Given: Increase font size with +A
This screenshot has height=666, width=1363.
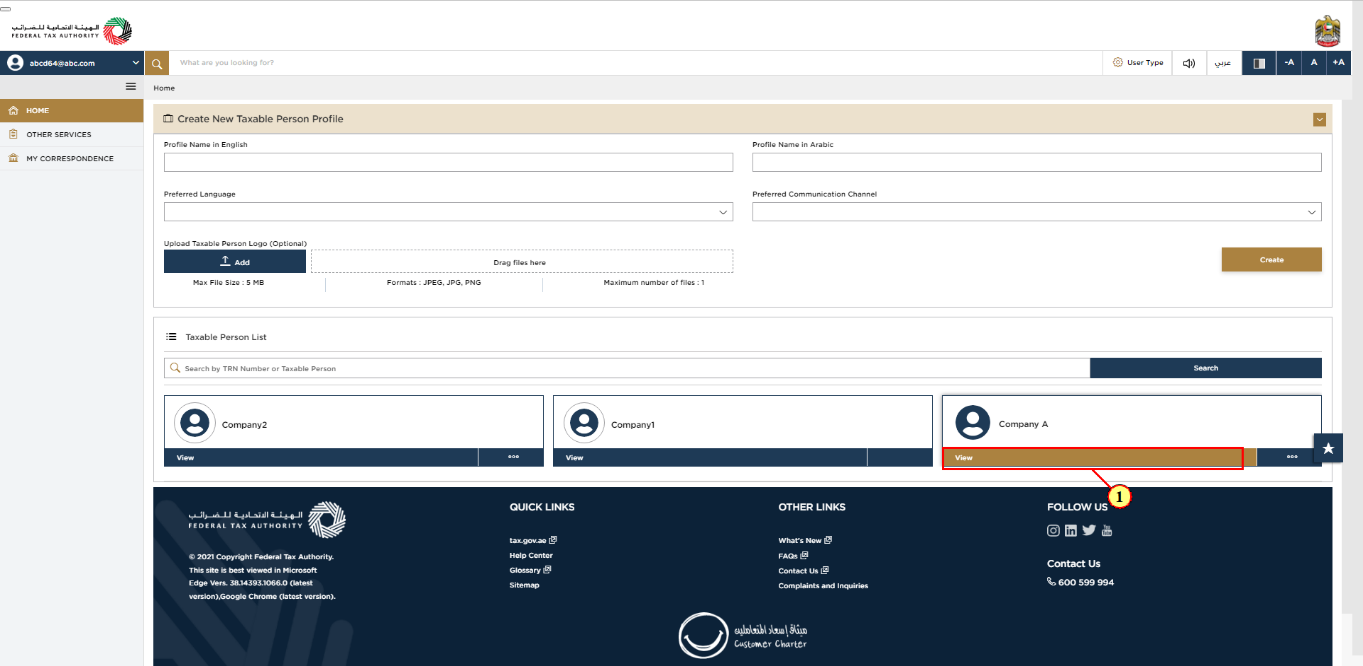Looking at the screenshot, I should coord(1339,63).
